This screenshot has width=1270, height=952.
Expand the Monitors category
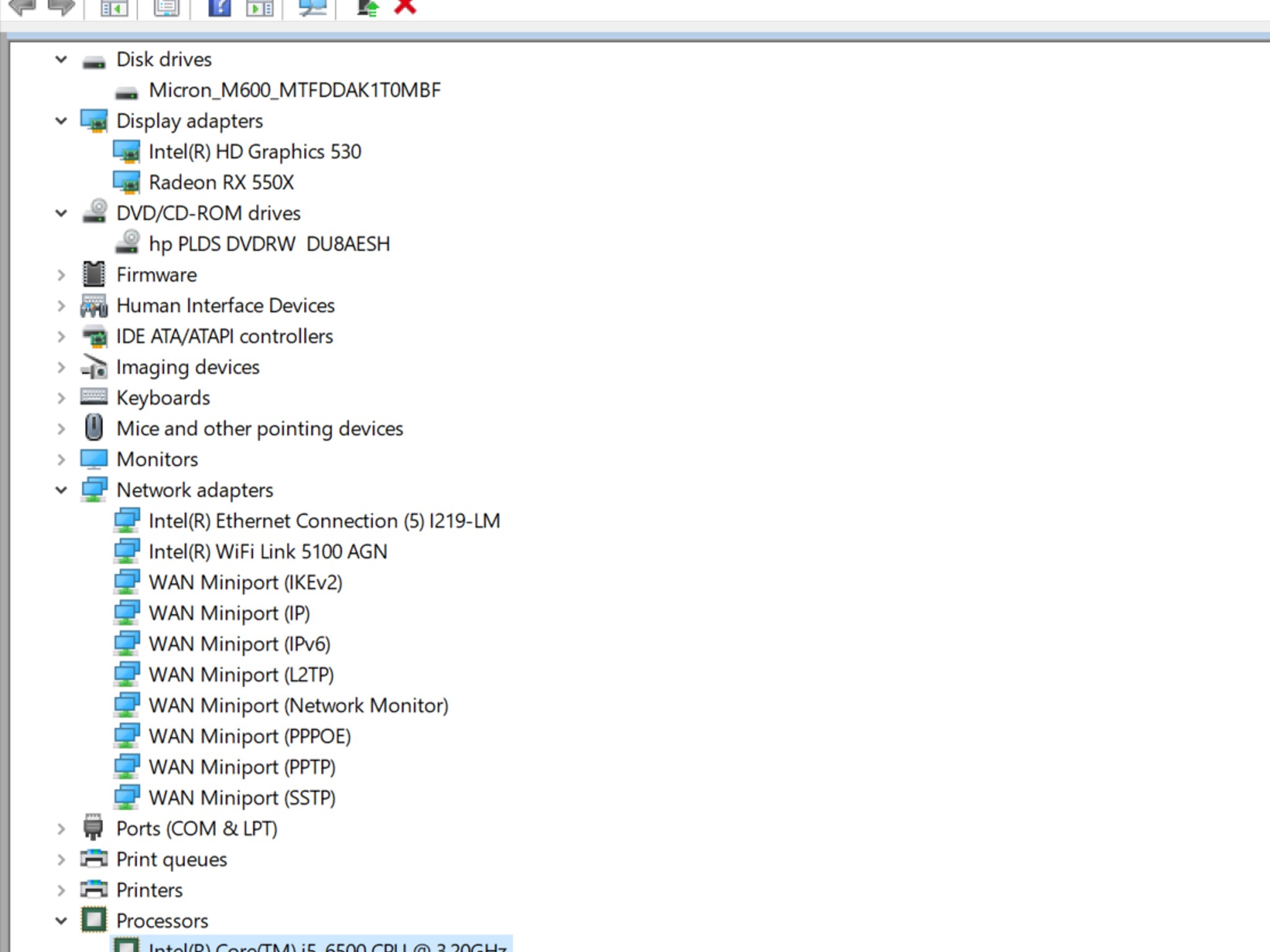point(61,459)
